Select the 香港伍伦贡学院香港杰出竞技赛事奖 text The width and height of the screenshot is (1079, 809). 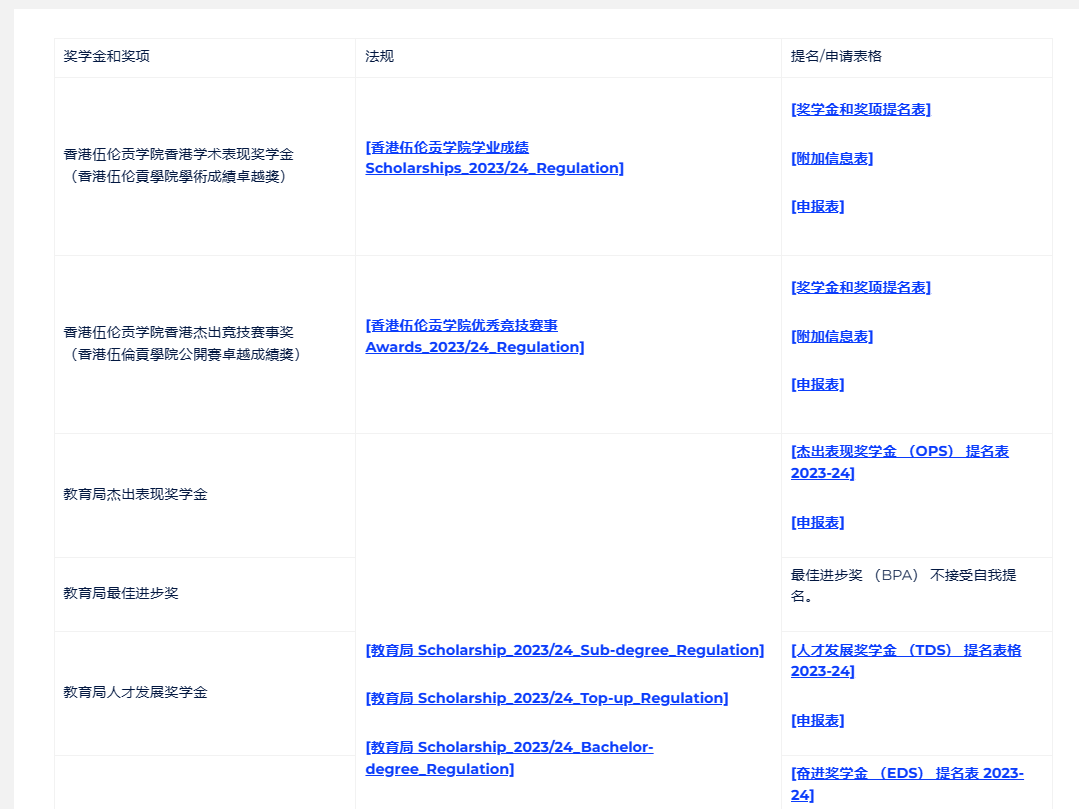click(x=179, y=333)
